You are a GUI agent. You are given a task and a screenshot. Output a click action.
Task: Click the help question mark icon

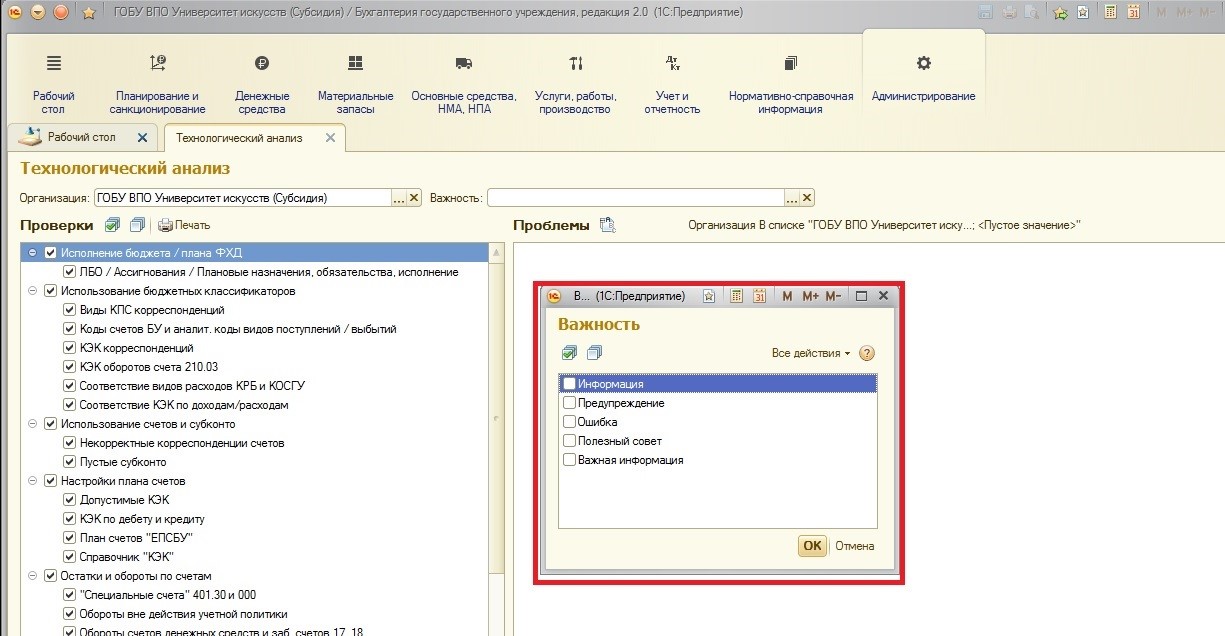point(867,353)
